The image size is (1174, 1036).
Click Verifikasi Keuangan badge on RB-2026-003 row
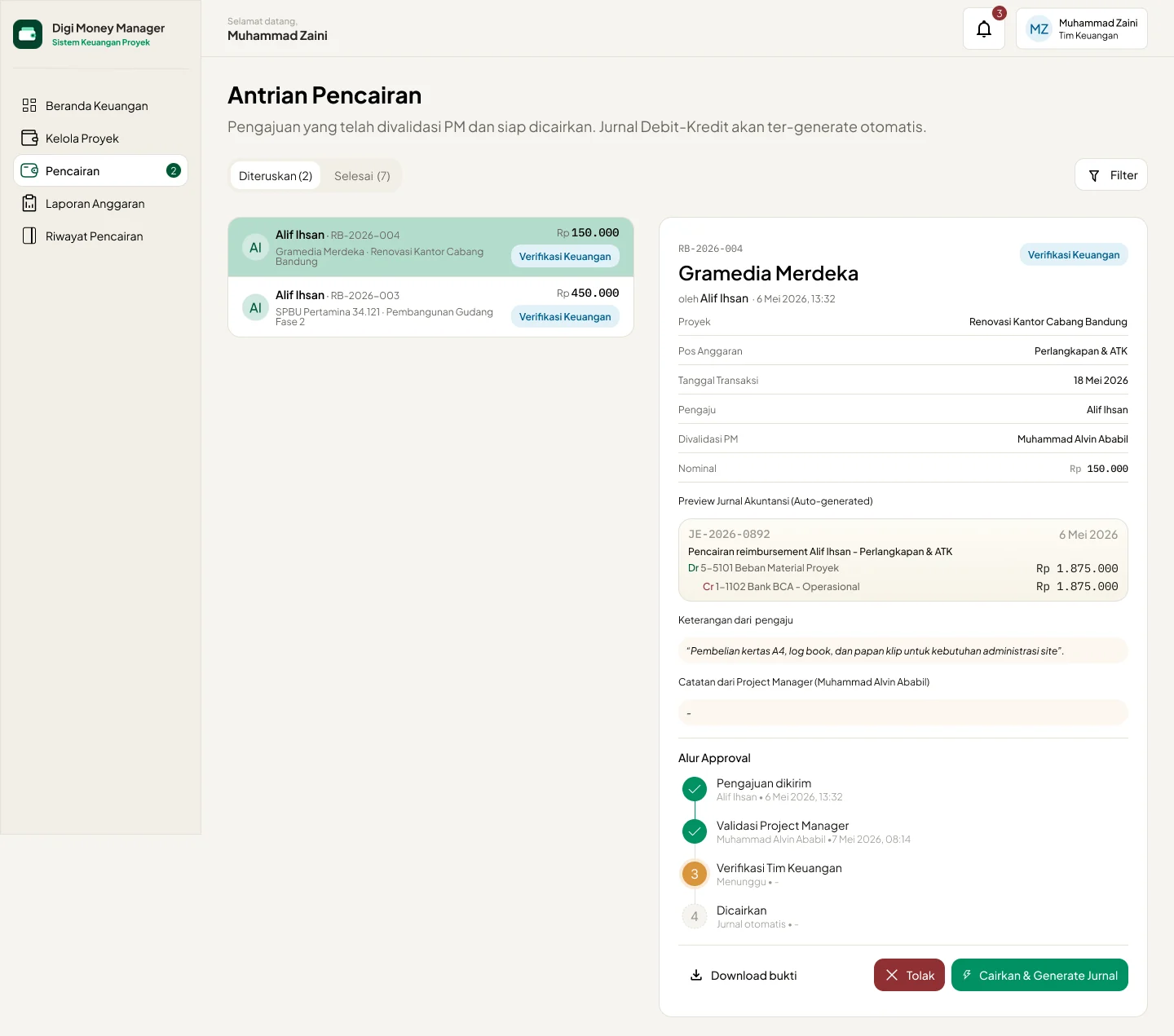tap(565, 316)
